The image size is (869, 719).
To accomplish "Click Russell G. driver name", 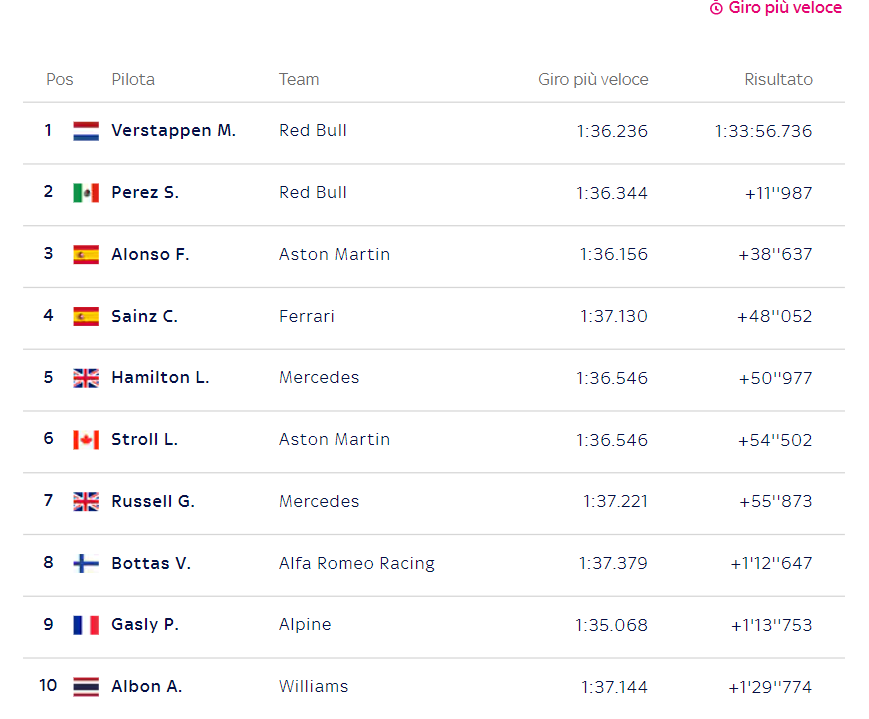I will pos(153,502).
